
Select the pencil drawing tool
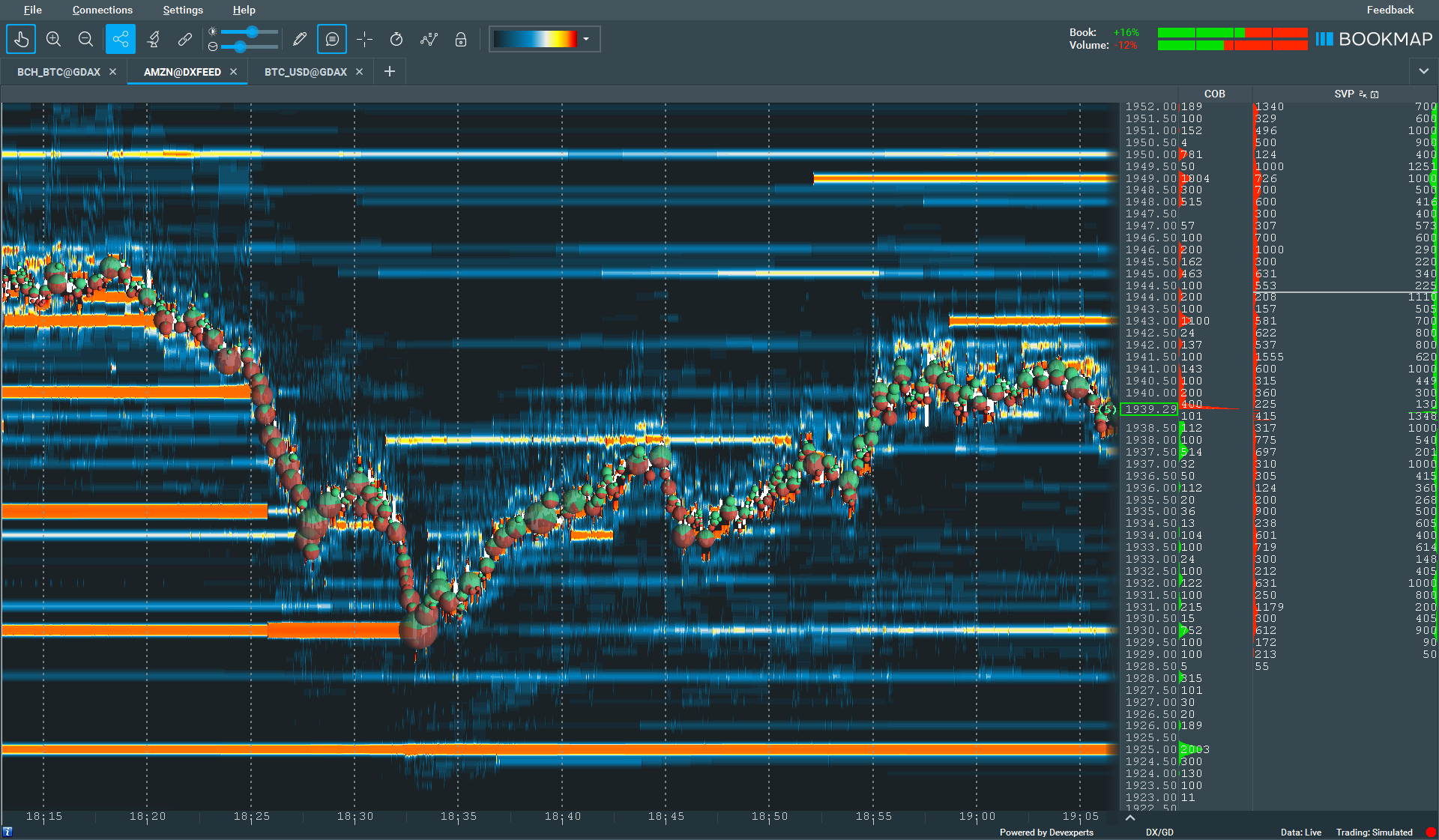point(300,39)
